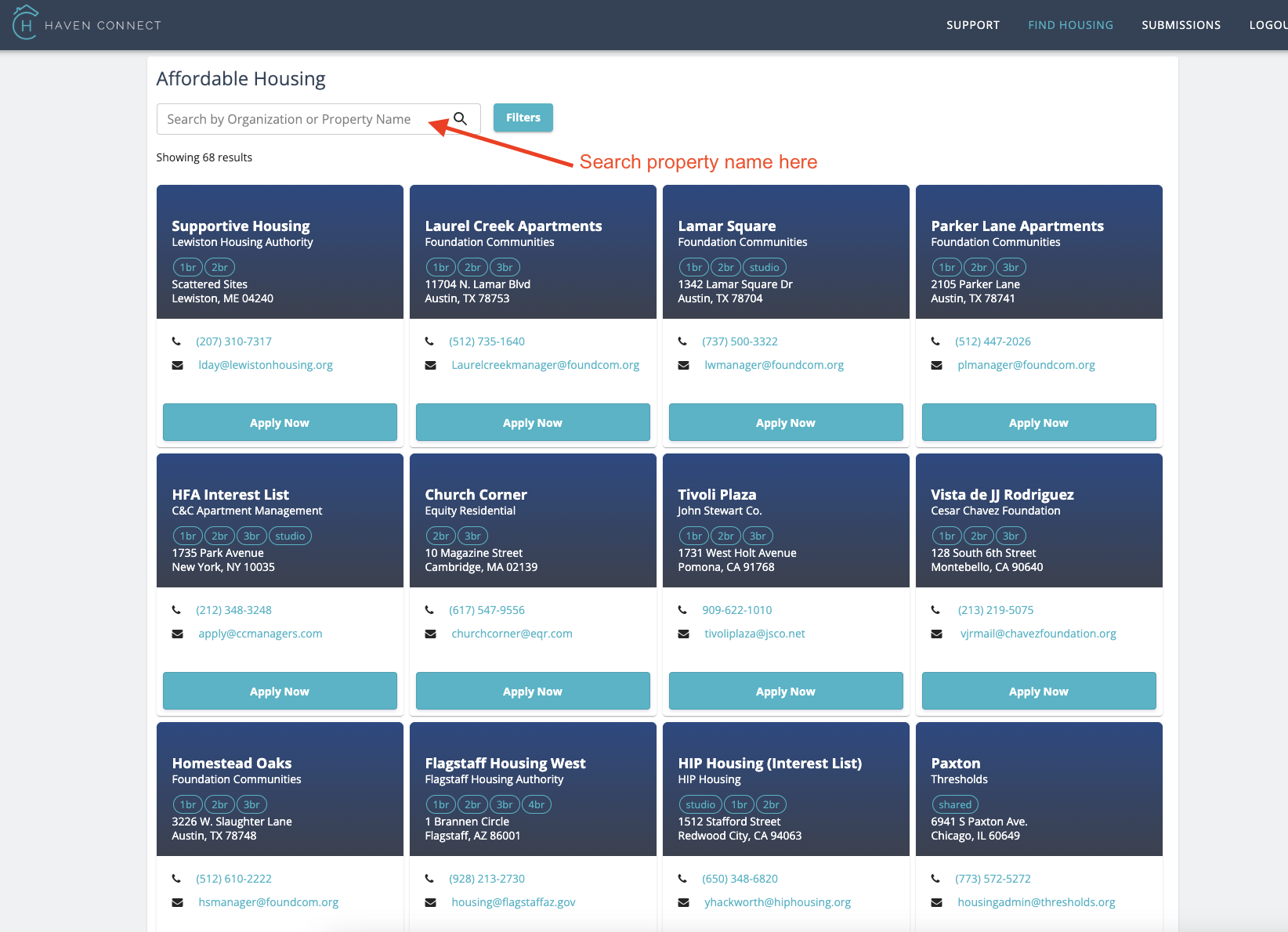Click the 'Showing 68 results' text
1288x932 pixels.
click(x=204, y=157)
